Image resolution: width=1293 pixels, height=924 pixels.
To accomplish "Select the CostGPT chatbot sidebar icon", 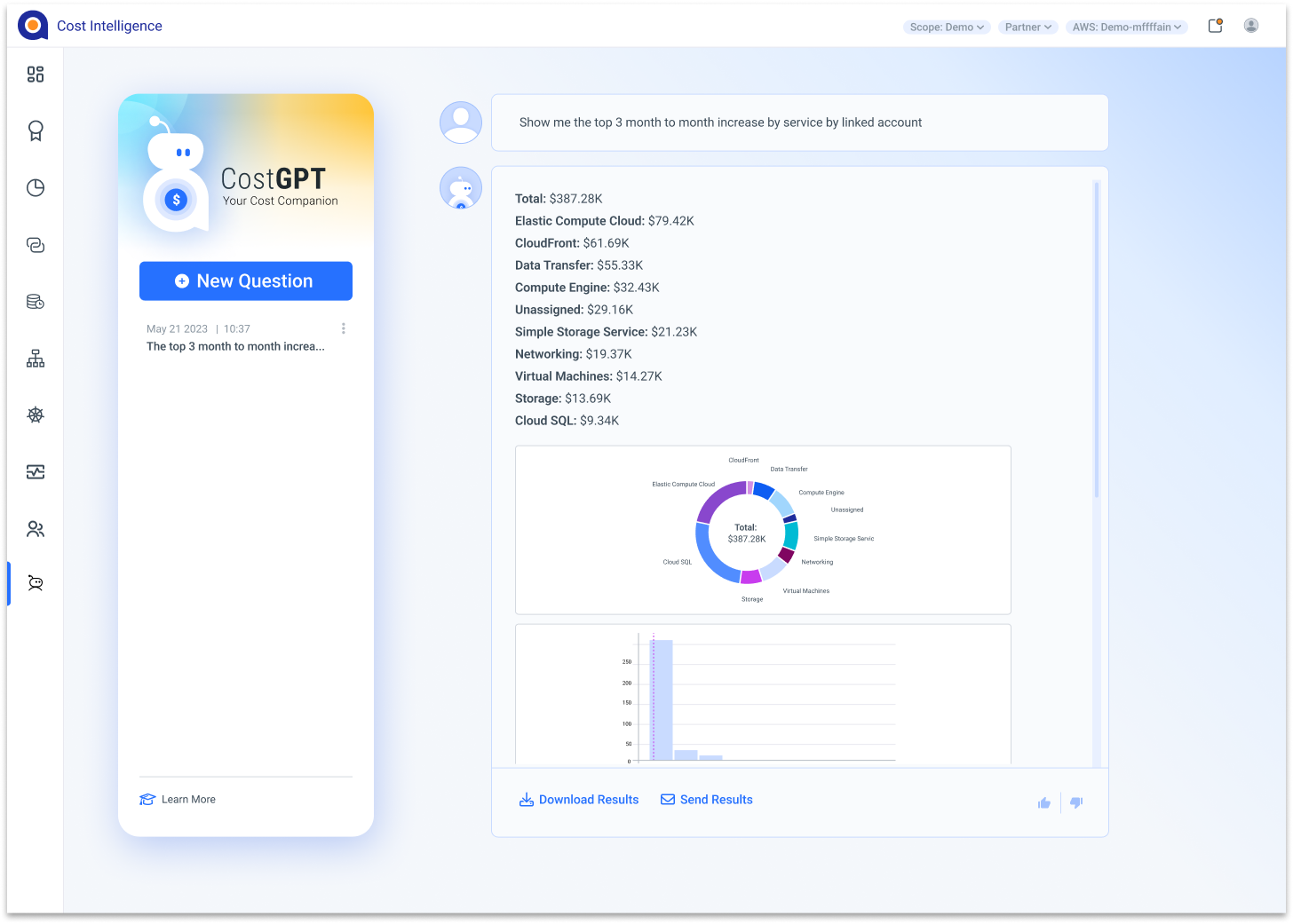I will point(36,583).
